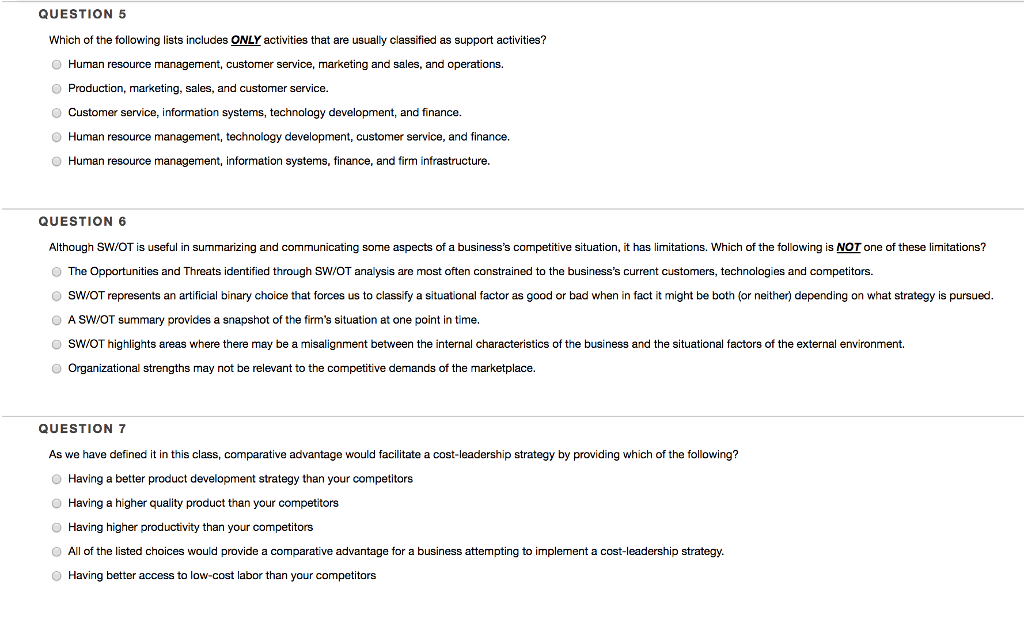Select 'Human resource management, technology development, customer service' radio
This screenshot has height=623, width=1024.
coord(57,137)
